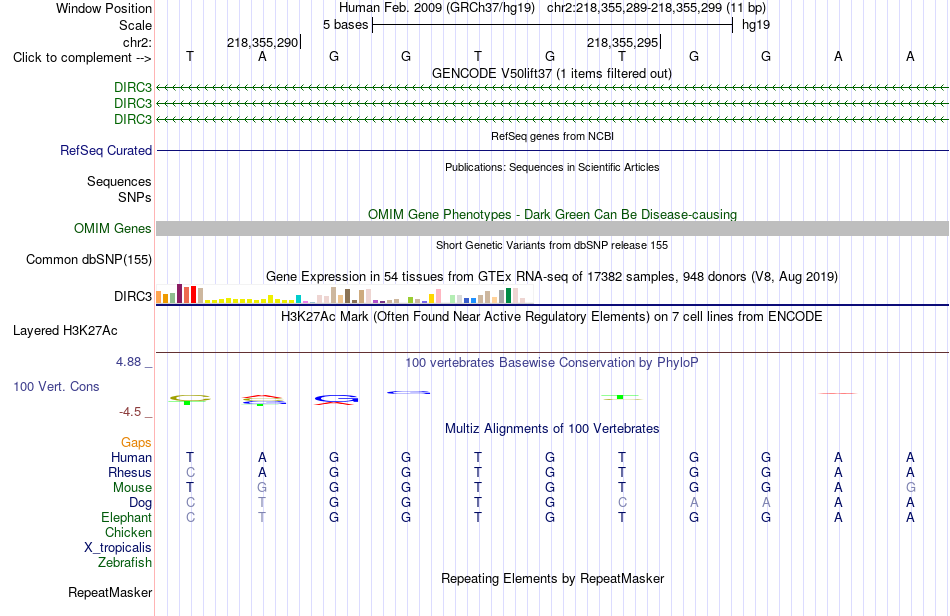Click the chr2:218,355,289-218,355,299 window position header text
This screenshot has width=950, height=616.
656,8
